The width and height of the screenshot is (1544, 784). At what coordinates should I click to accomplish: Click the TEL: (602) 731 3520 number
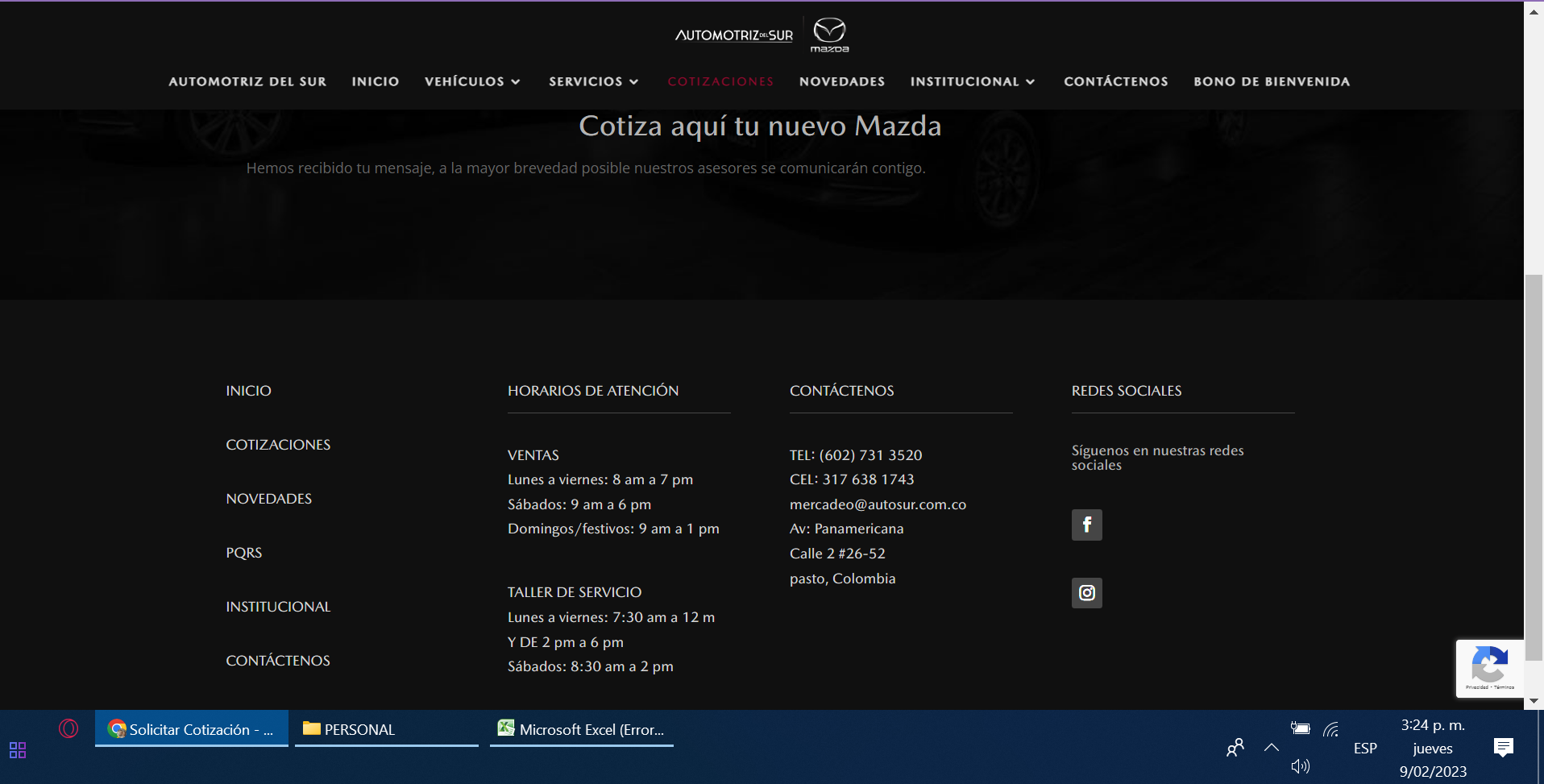[x=856, y=455]
